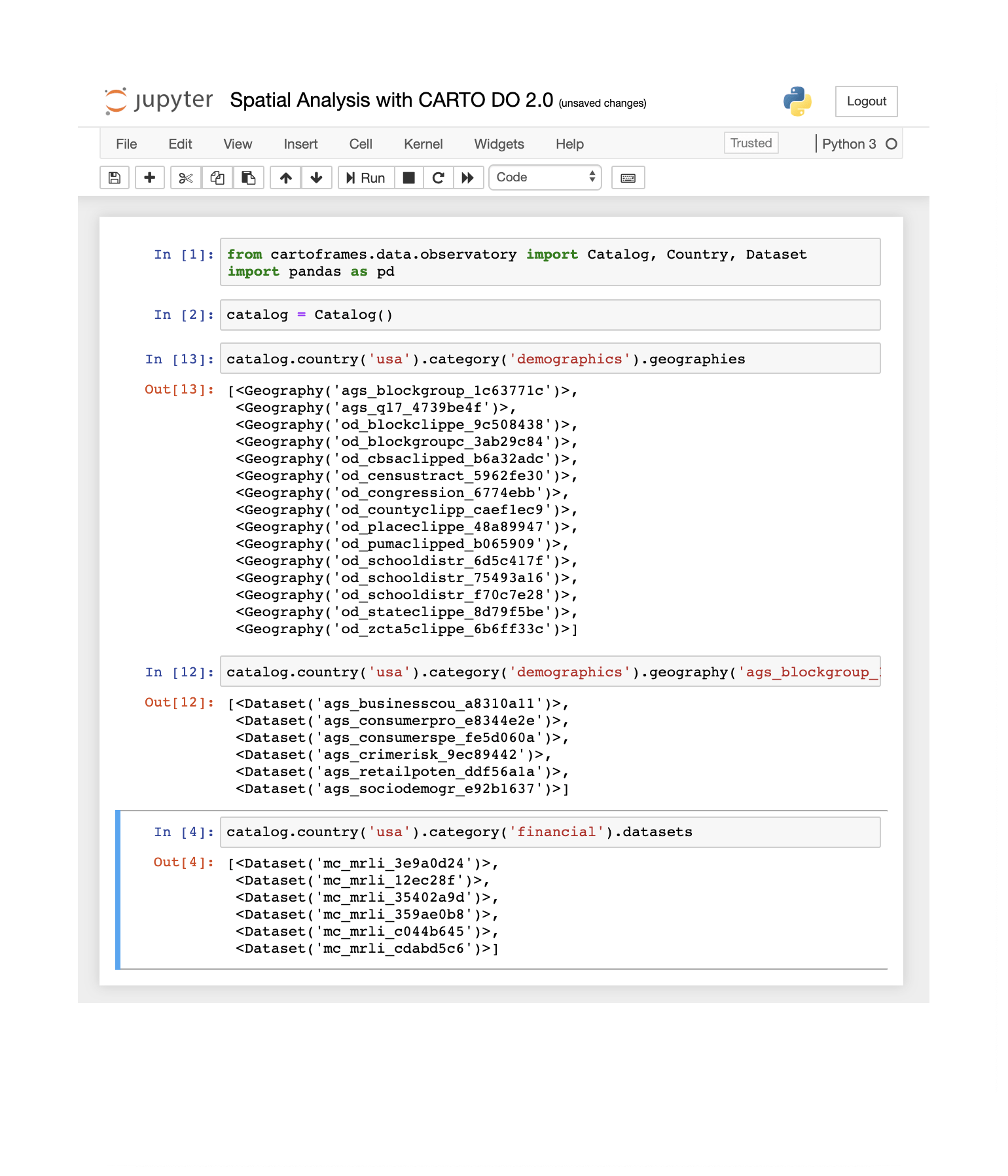Open the View menu

pyautogui.click(x=238, y=144)
